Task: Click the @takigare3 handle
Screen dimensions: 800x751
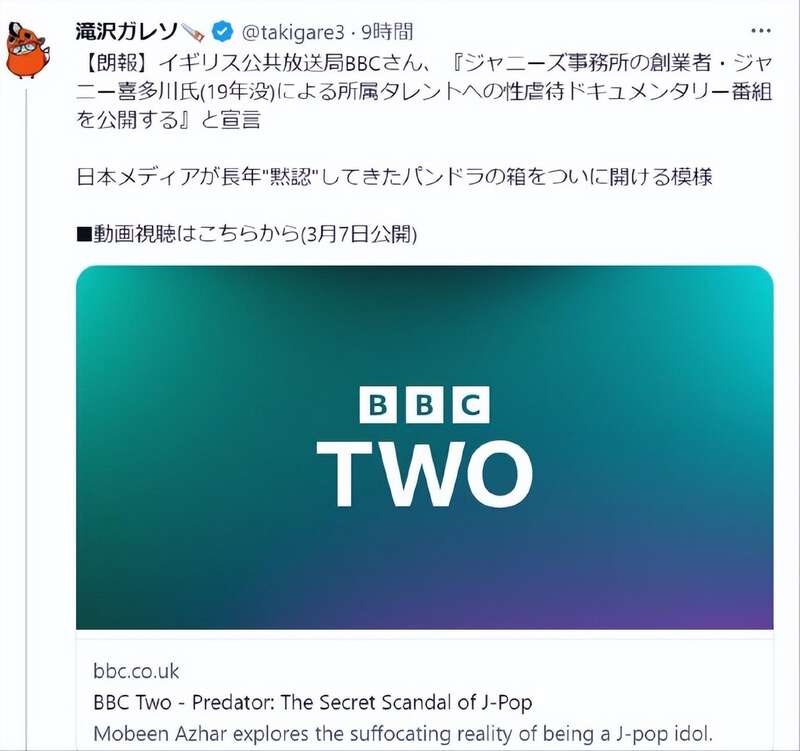Action: click(292, 33)
